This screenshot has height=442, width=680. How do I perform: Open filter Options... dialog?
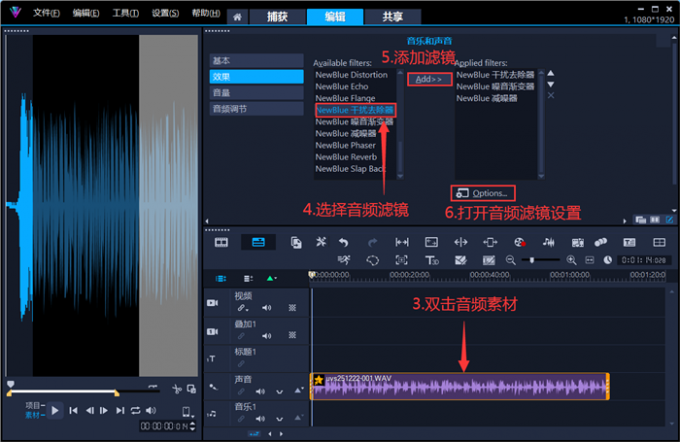pos(483,193)
